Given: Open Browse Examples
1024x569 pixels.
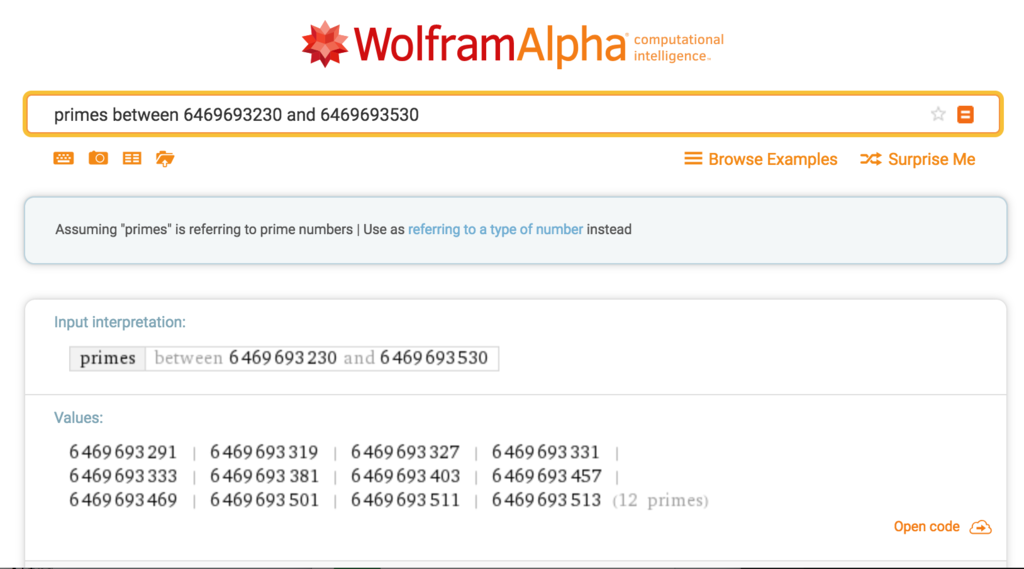Looking at the screenshot, I should tap(773, 159).
